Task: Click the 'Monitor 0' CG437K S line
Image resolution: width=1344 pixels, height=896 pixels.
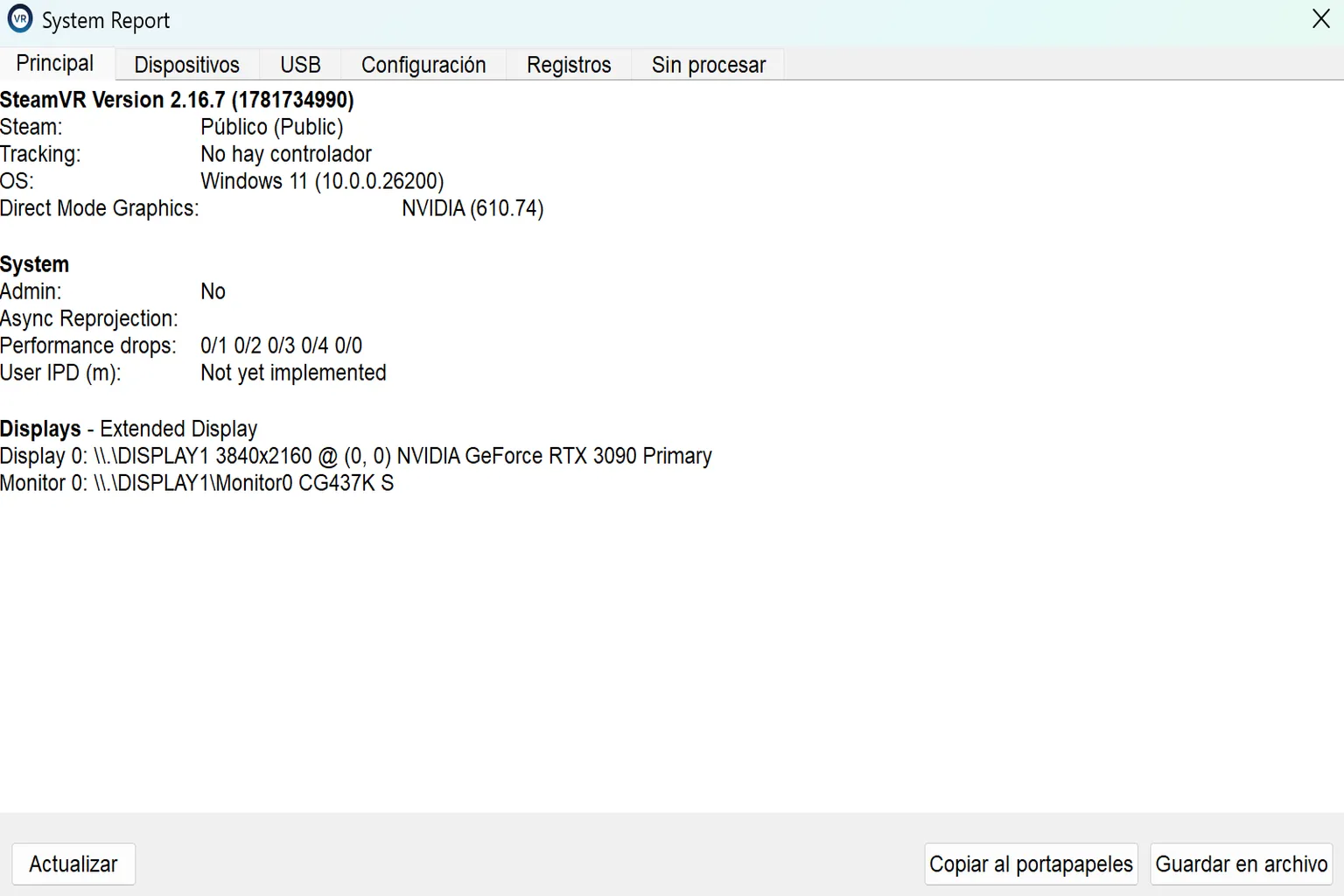Action: coord(197,483)
